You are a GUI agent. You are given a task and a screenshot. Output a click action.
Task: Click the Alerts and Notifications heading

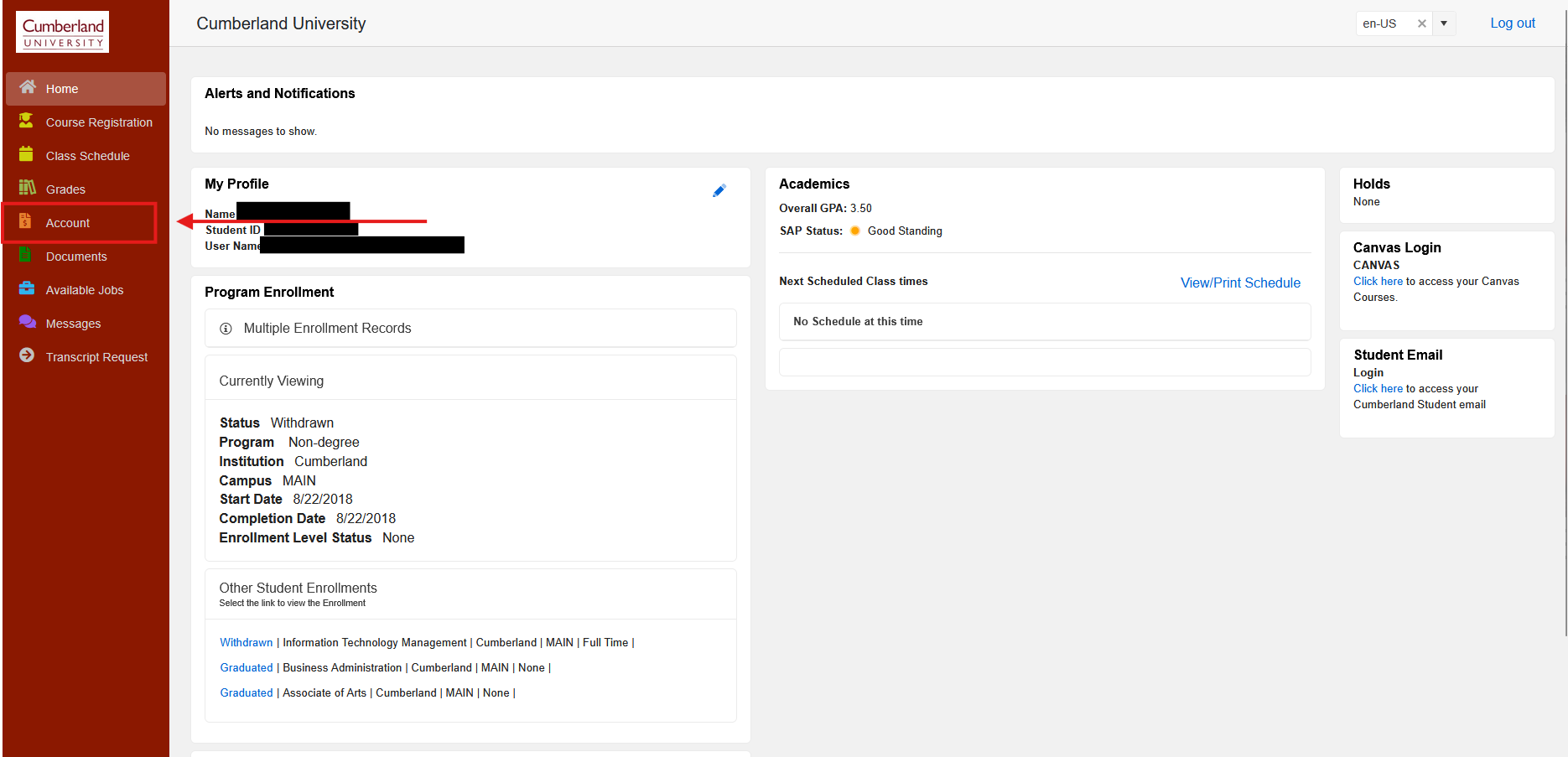(280, 94)
